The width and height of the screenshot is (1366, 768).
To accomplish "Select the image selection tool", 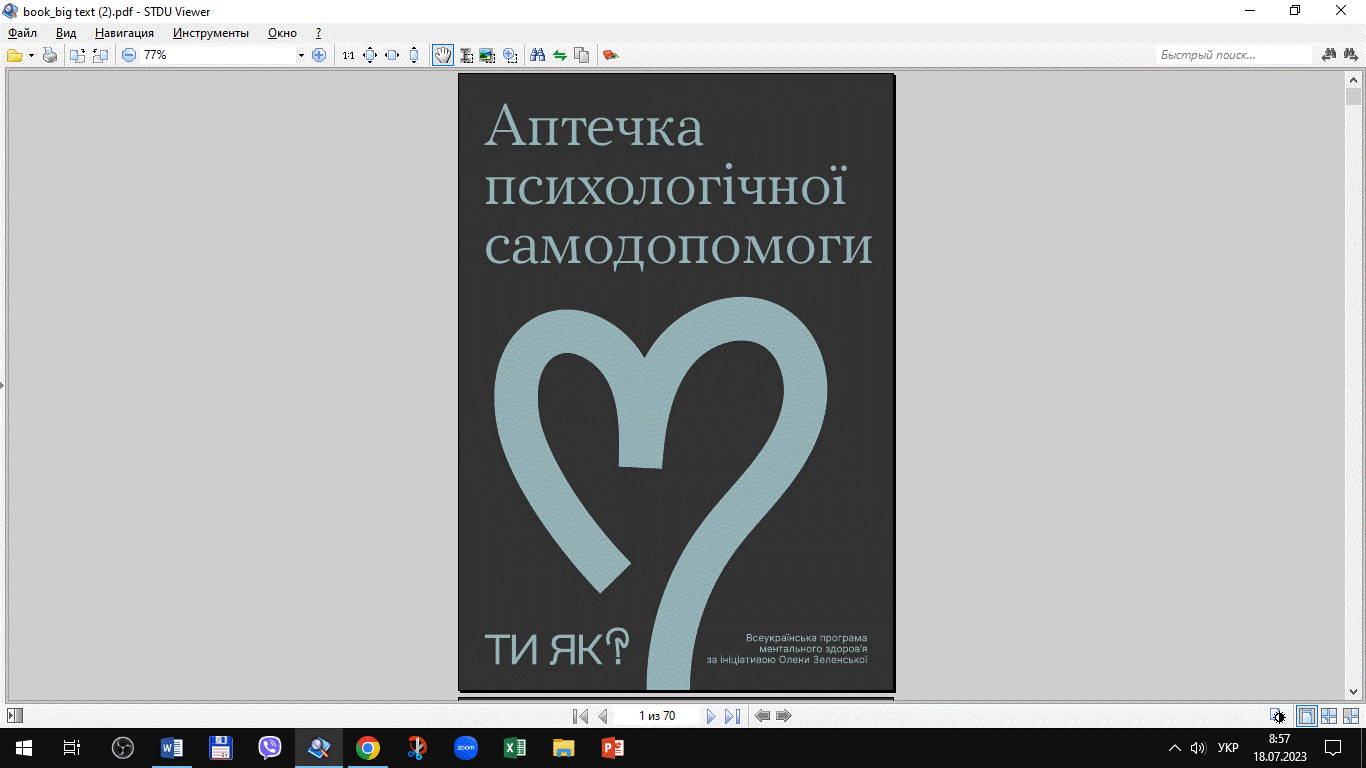I will tap(487, 55).
